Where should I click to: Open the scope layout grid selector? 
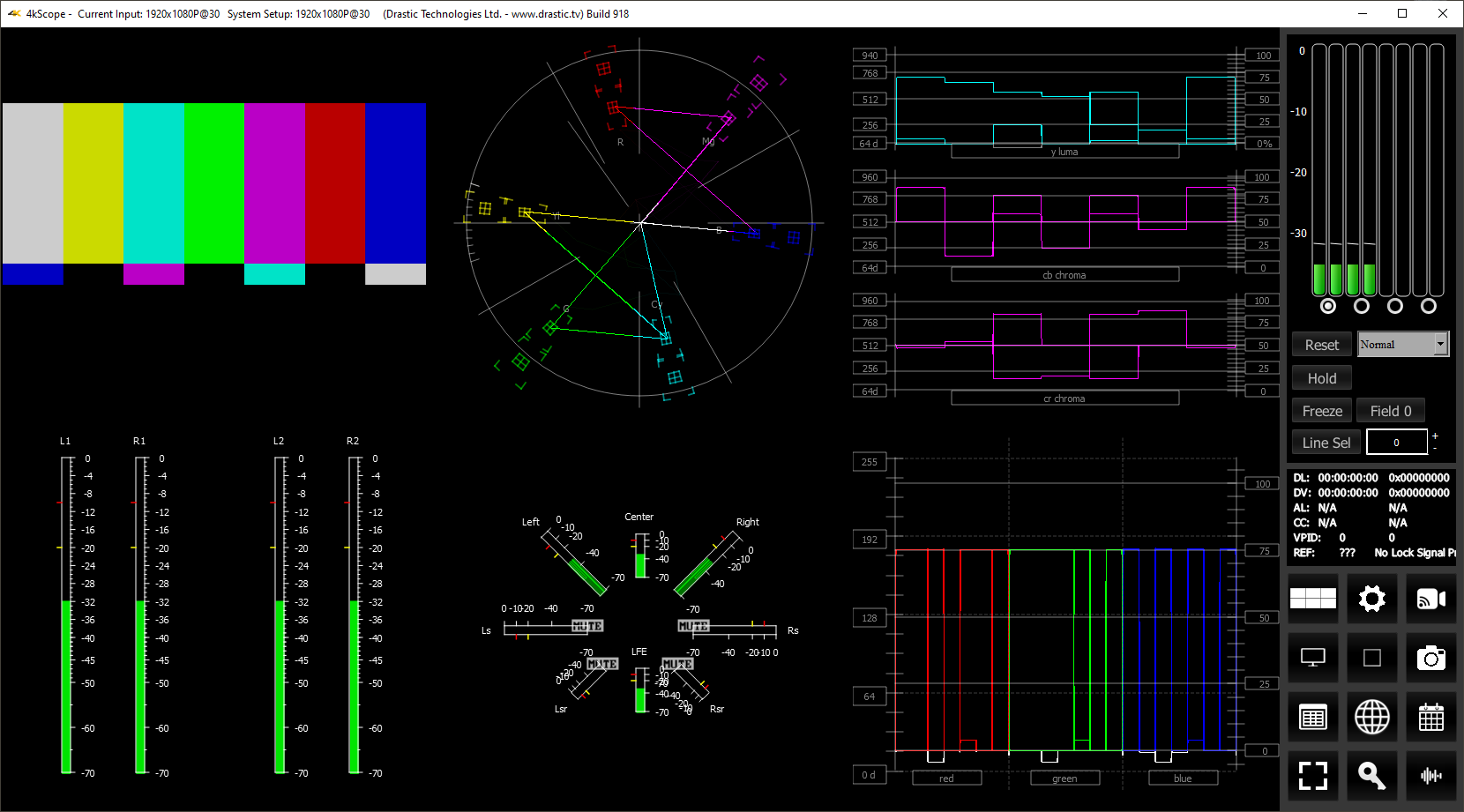click(1313, 599)
